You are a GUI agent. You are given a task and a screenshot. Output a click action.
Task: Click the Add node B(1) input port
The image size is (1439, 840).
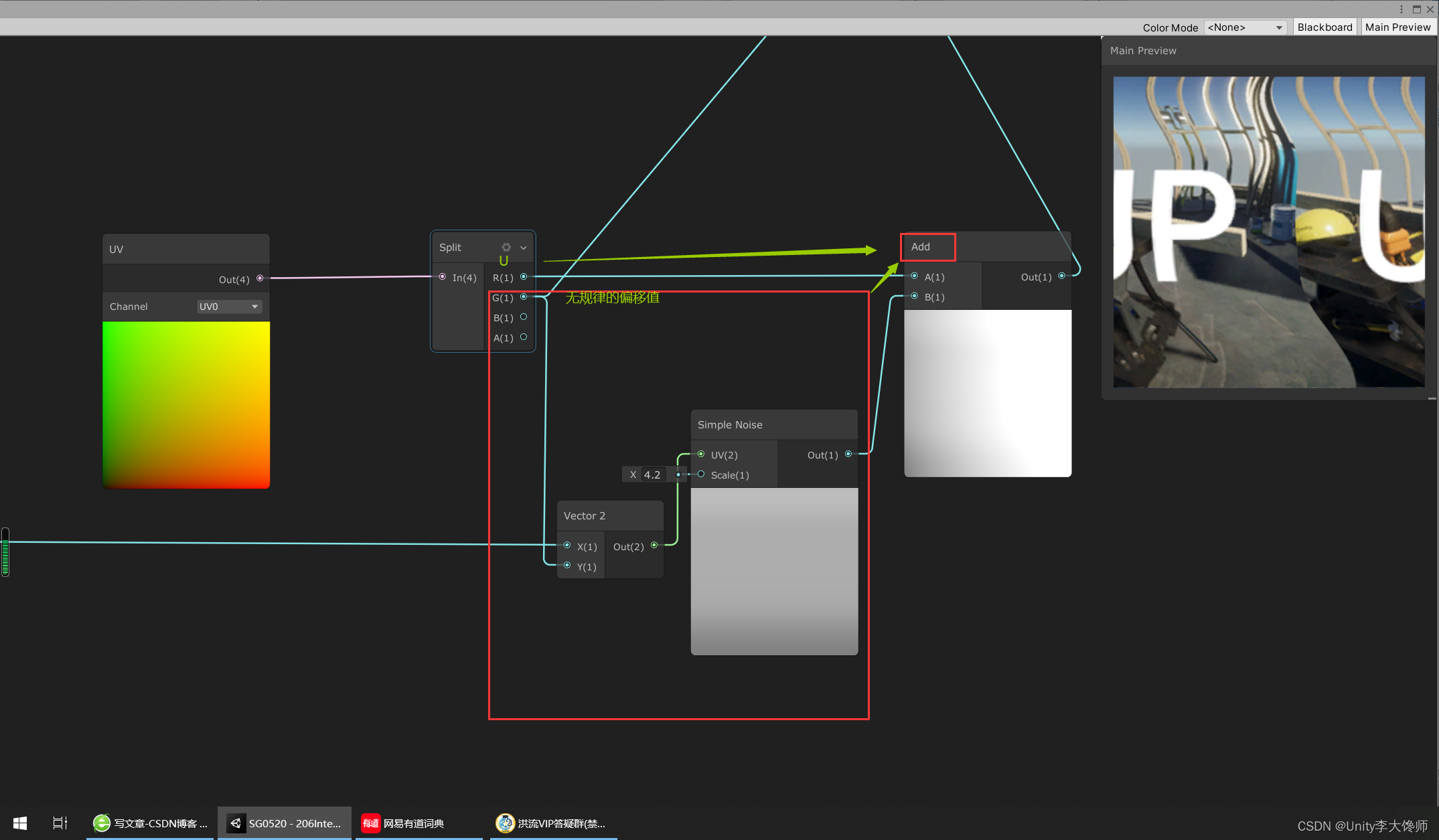coord(915,296)
